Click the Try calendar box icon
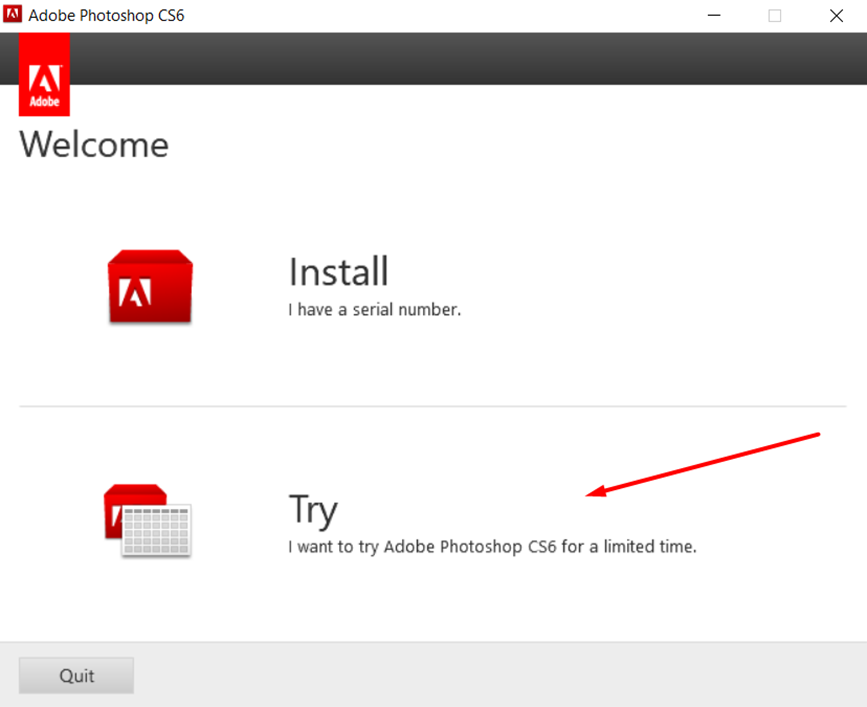Screen dimensions: 867x707 coord(148,520)
